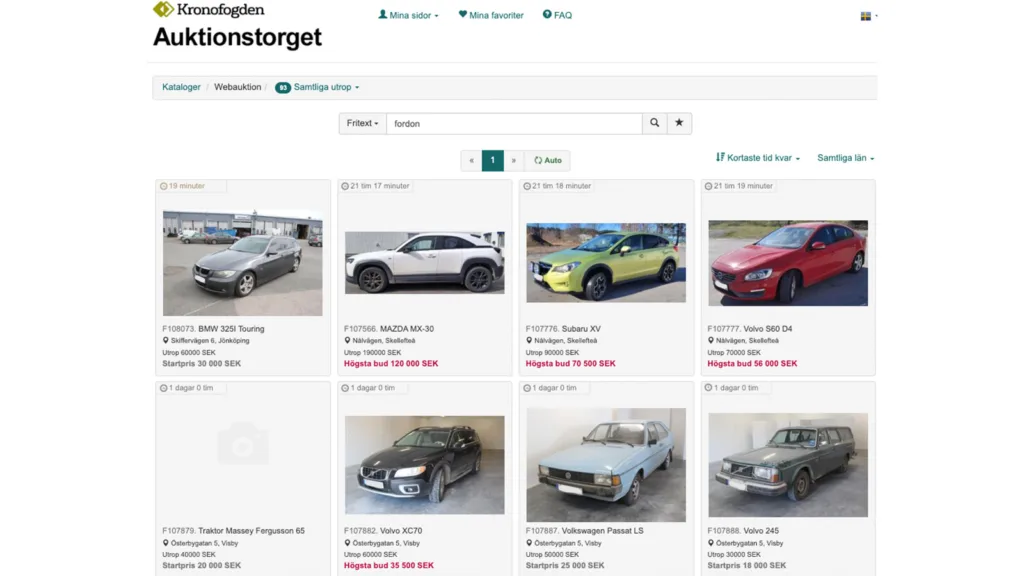Open the BMW 325I Touring photo

coord(242,263)
